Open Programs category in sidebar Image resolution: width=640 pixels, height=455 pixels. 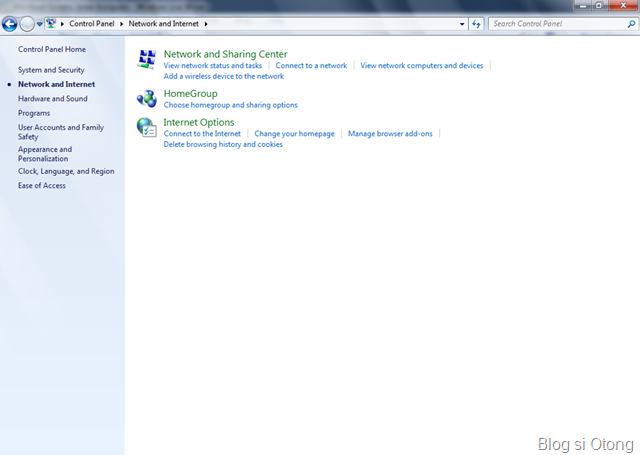pos(34,113)
